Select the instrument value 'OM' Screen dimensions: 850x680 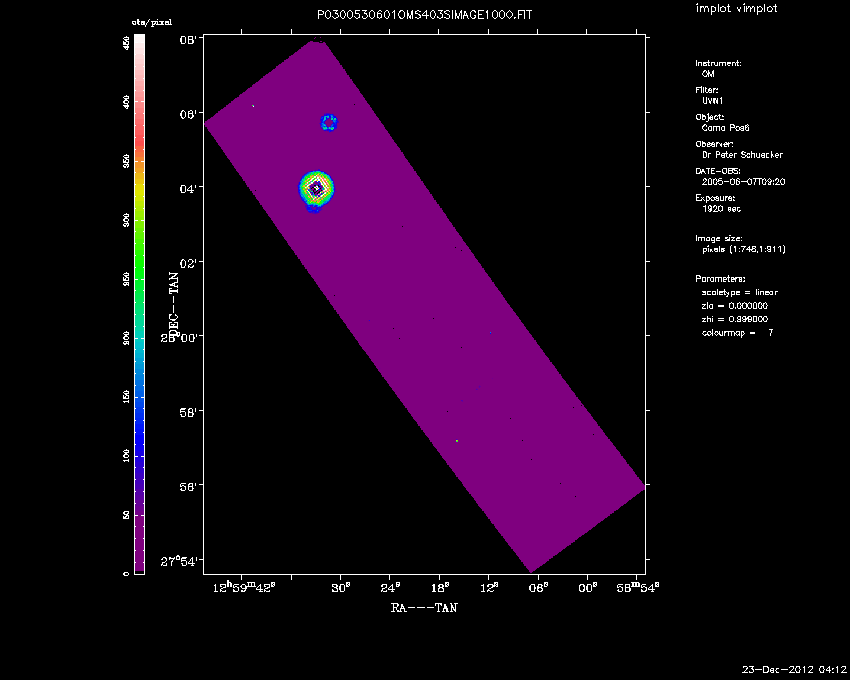(708, 74)
